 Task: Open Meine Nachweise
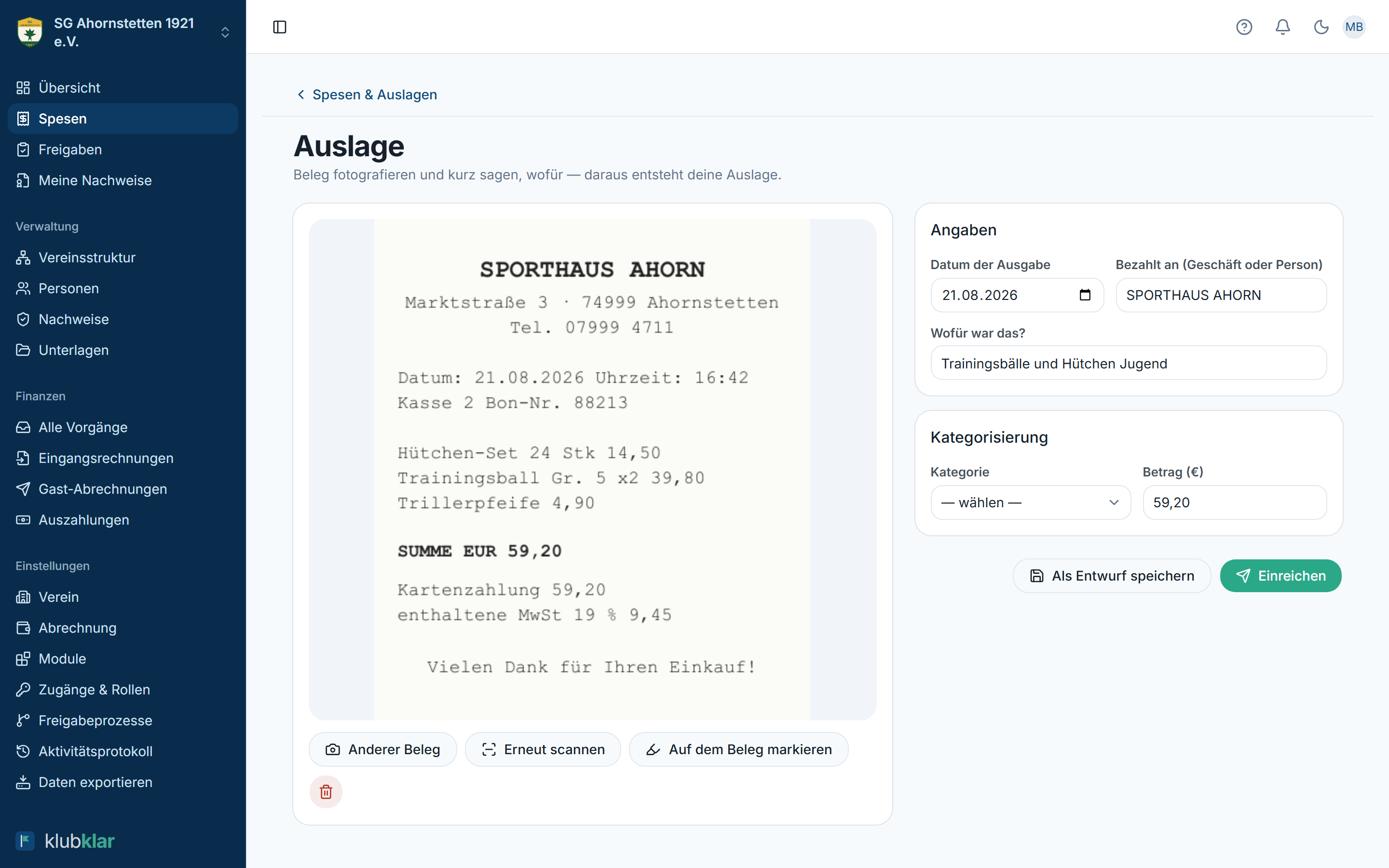pos(123,180)
